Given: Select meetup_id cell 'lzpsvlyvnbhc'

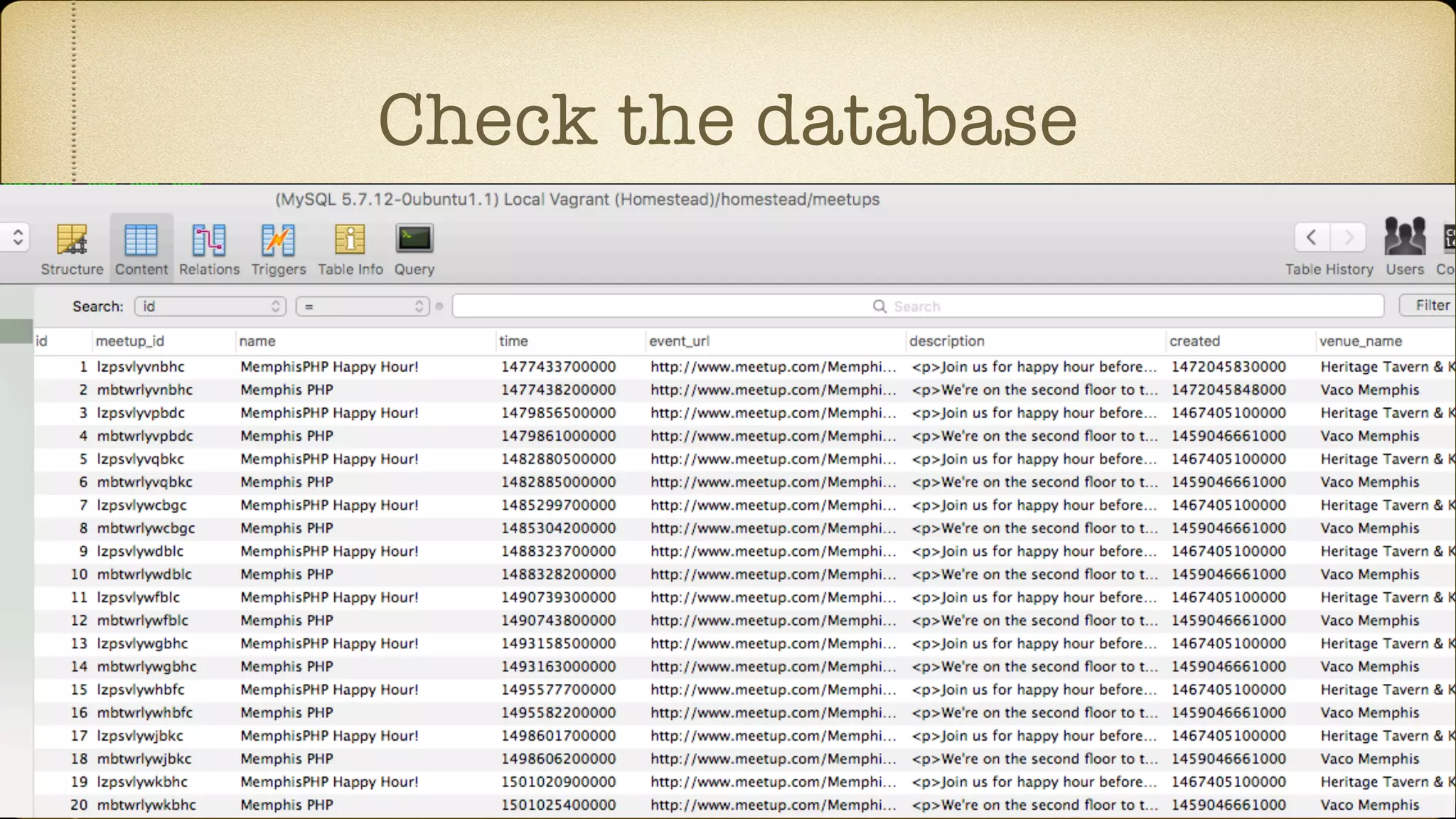Looking at the screenshot, I should (141, 367).
